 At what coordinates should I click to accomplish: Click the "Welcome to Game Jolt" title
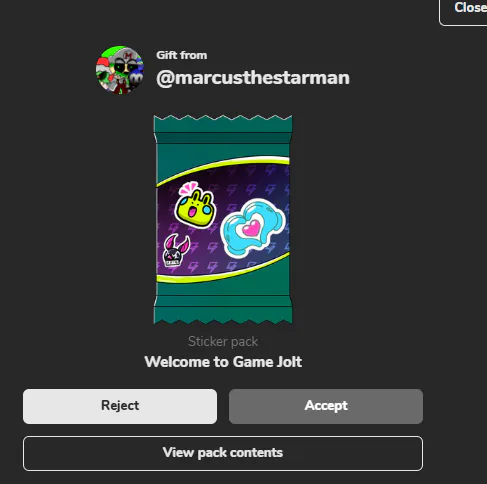[x=223, y=362]
